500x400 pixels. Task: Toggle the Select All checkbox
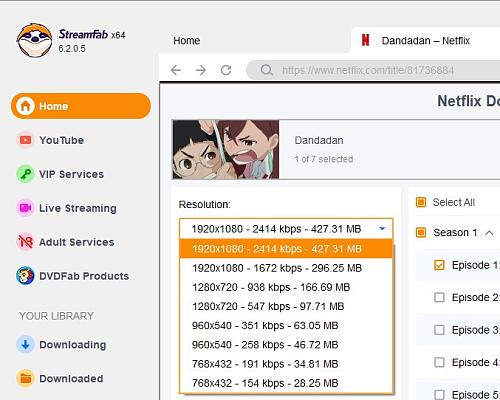[x=421, y=202]
